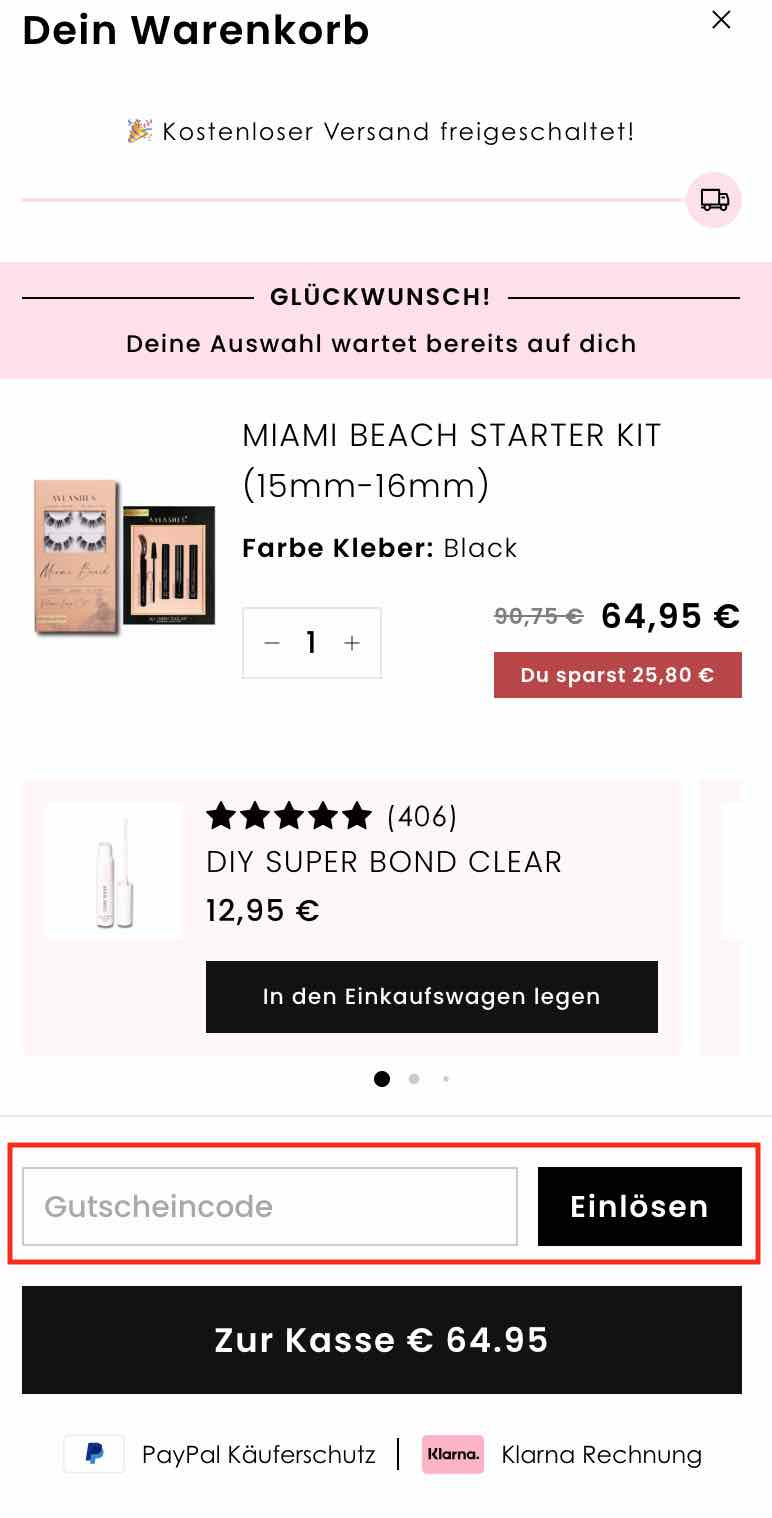Click the free shipping progress bar
The height and width of the screenshot is (1518, 772).
350,200
